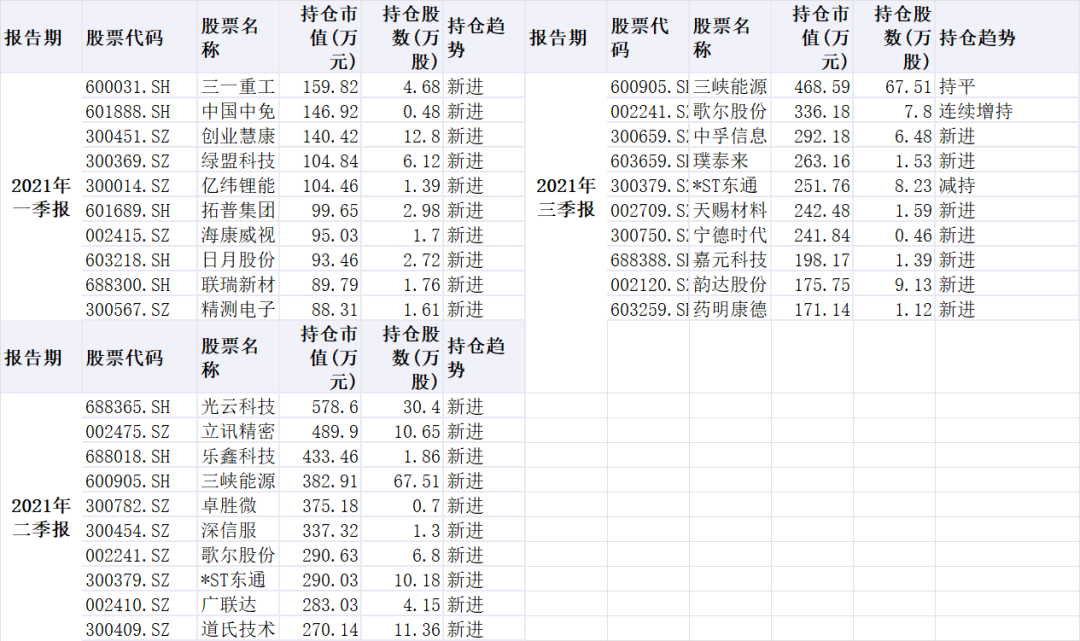
Task: Select market value 433.46
Action: (x=330, y=456)
